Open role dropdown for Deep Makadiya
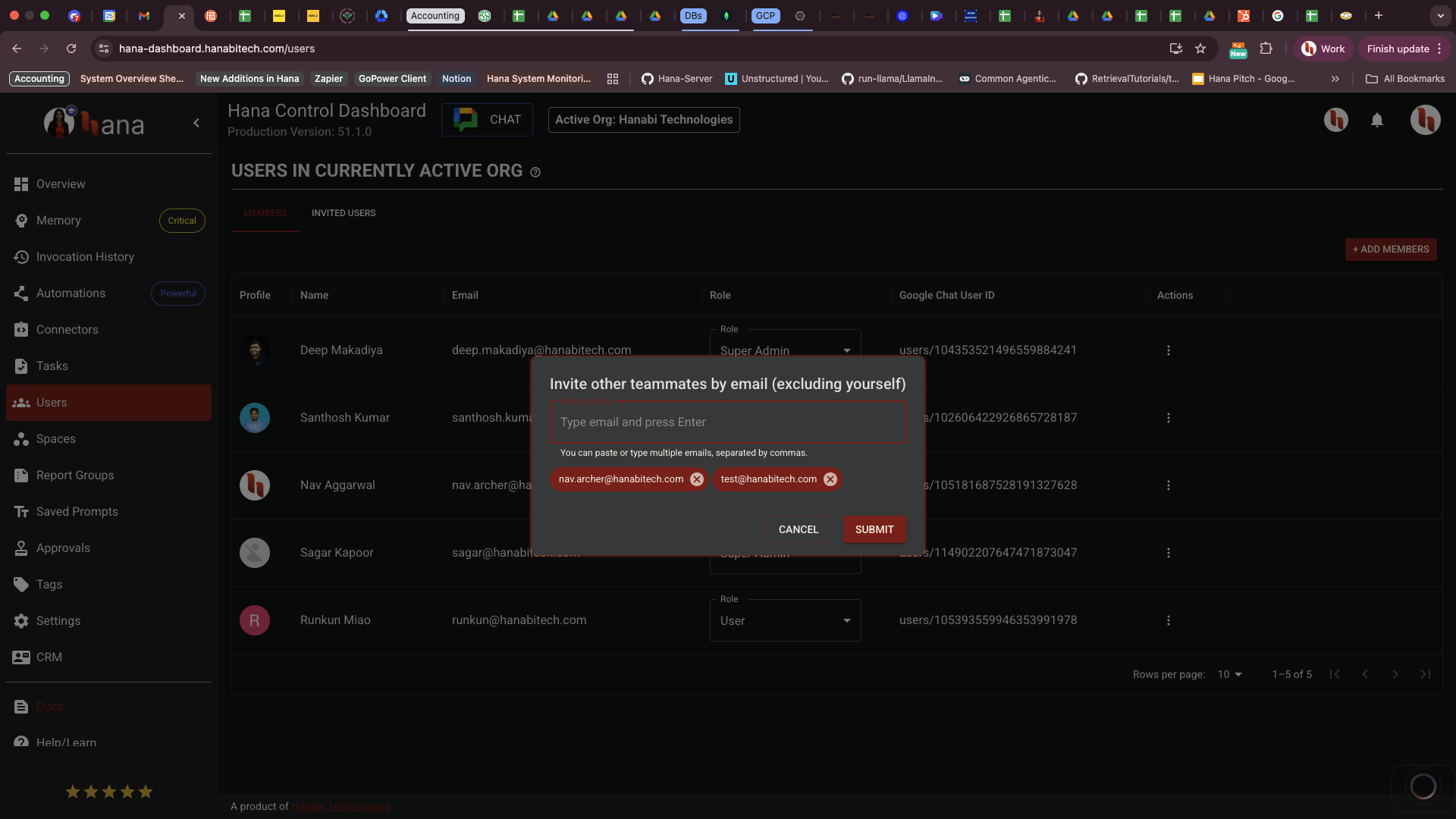Screen dimensions: 1456x819 (x=785, y=350)
